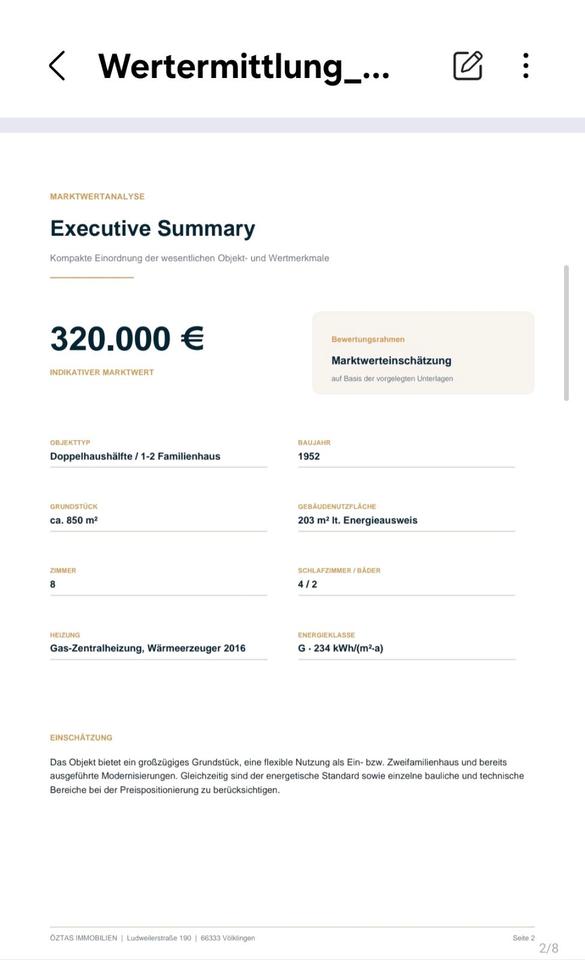Click the 320.000 € market value
585x960 pixels.
pos(127,339)
